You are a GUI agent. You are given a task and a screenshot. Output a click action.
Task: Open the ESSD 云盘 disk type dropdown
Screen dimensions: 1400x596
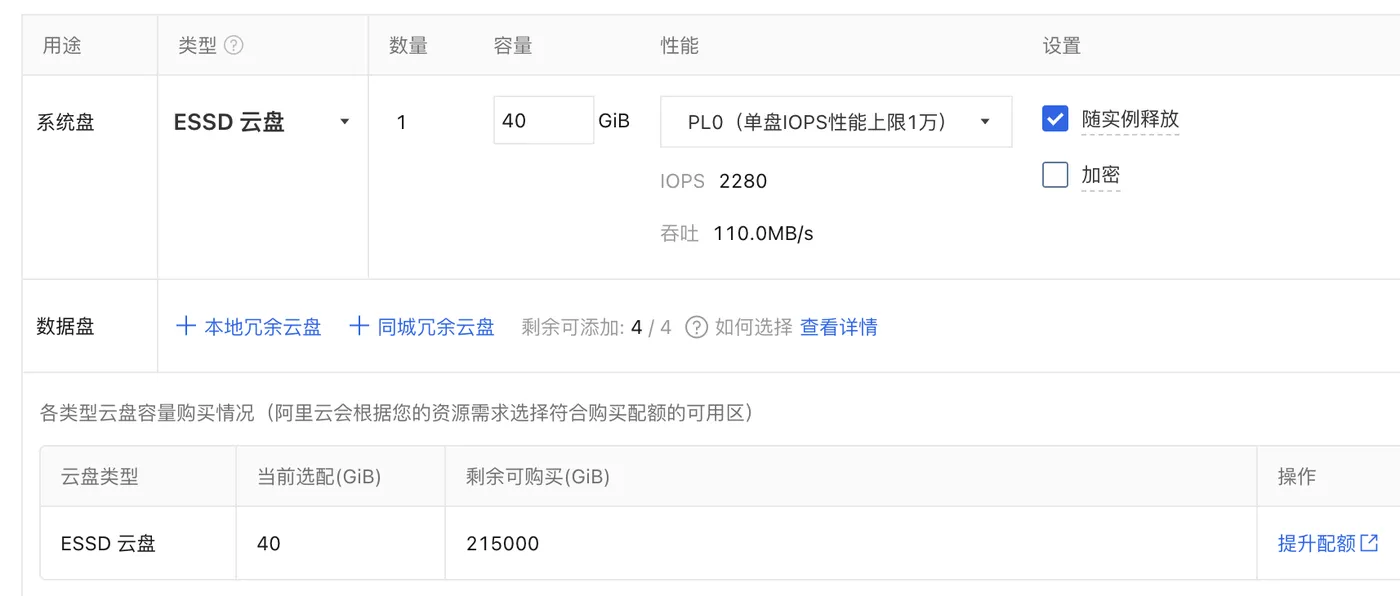click(x=263, y=122)
